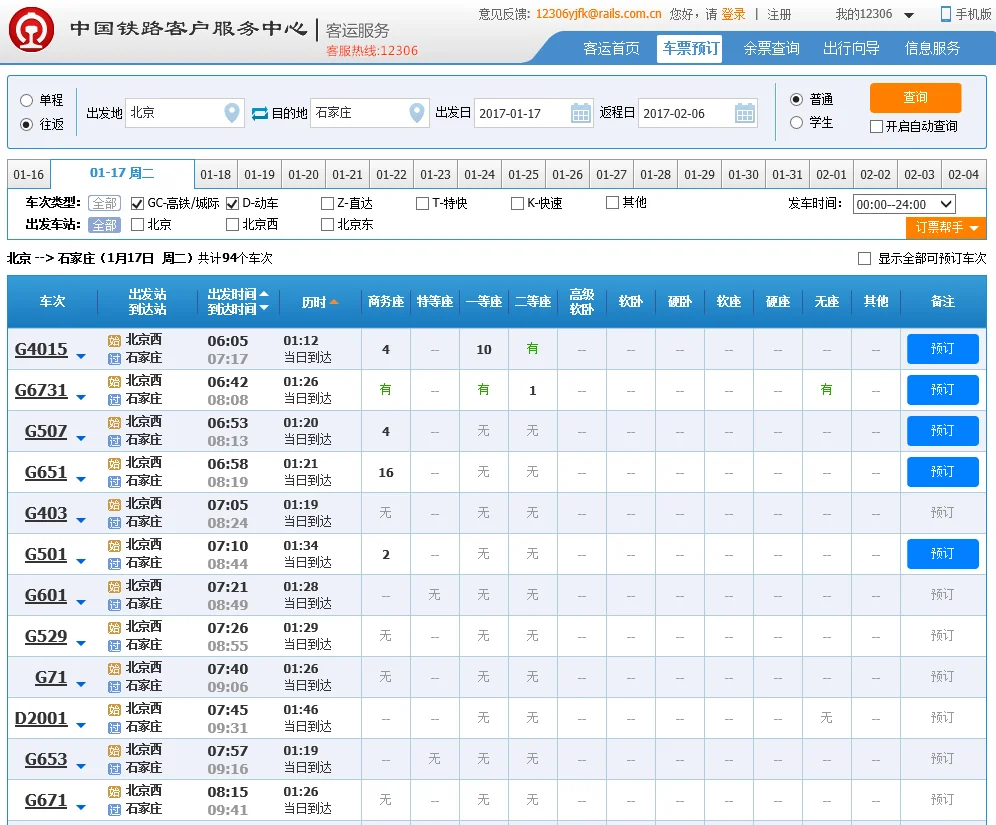The image size is (996, 825).
Task: Book train G6731 via its 预订 button
Action: 941,389
